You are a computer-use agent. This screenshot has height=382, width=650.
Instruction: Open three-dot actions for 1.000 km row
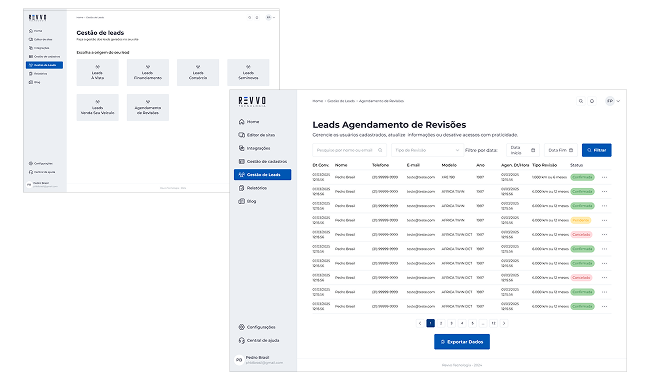tap(604, 177)
